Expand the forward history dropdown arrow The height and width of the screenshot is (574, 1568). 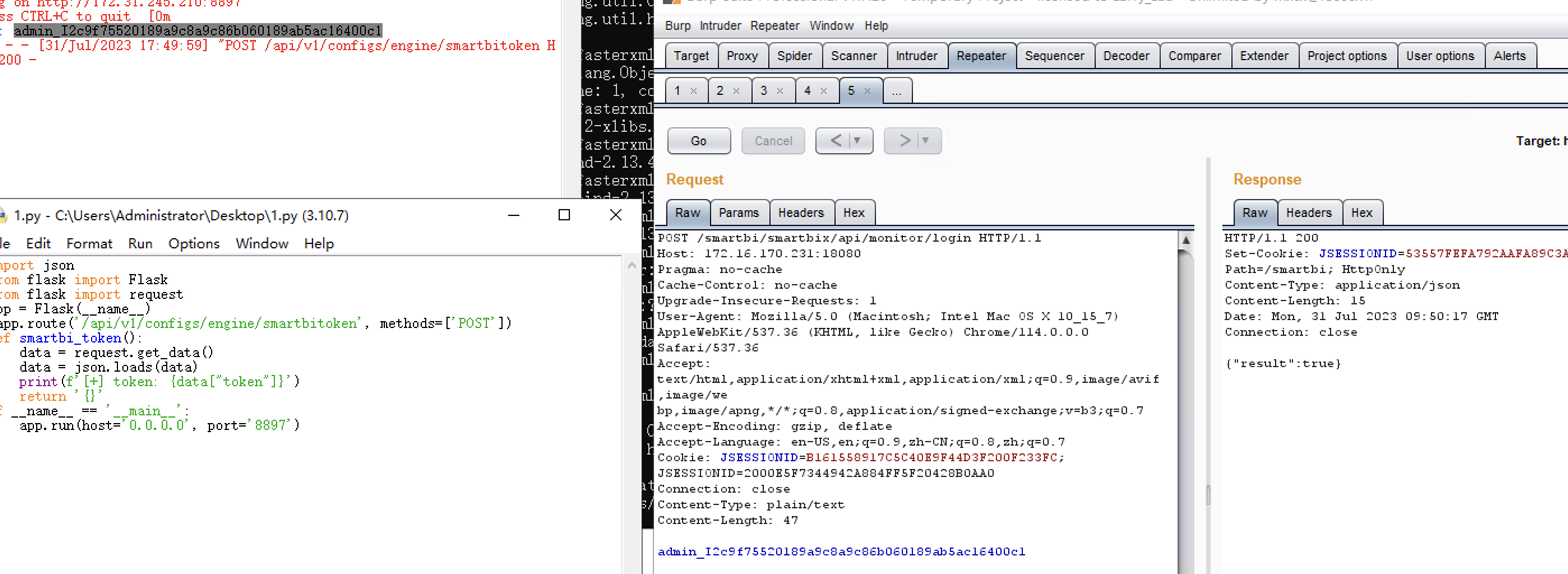pyautogui.click(x=926, y=141)
